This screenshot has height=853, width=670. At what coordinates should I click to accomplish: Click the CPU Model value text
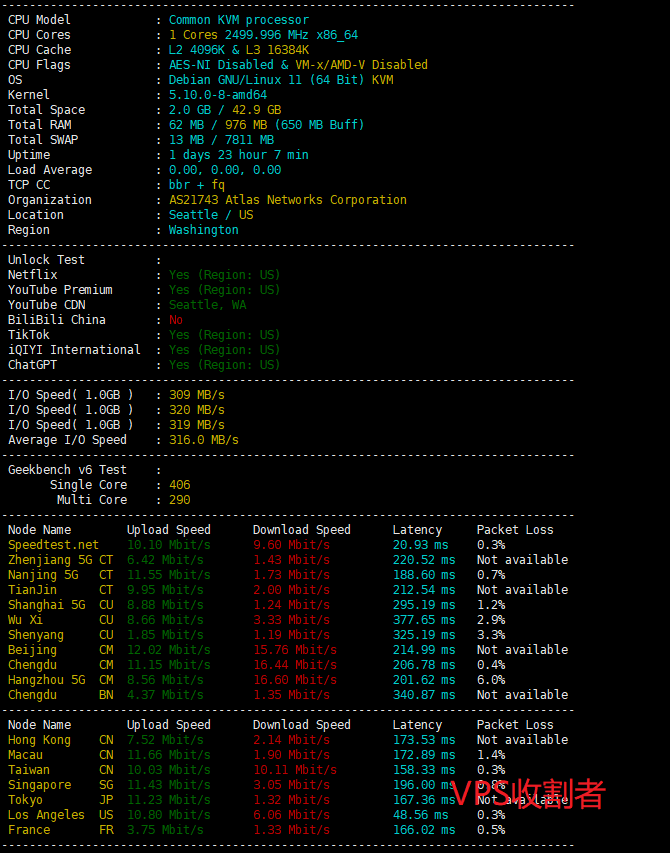click(x=238, y=20)
